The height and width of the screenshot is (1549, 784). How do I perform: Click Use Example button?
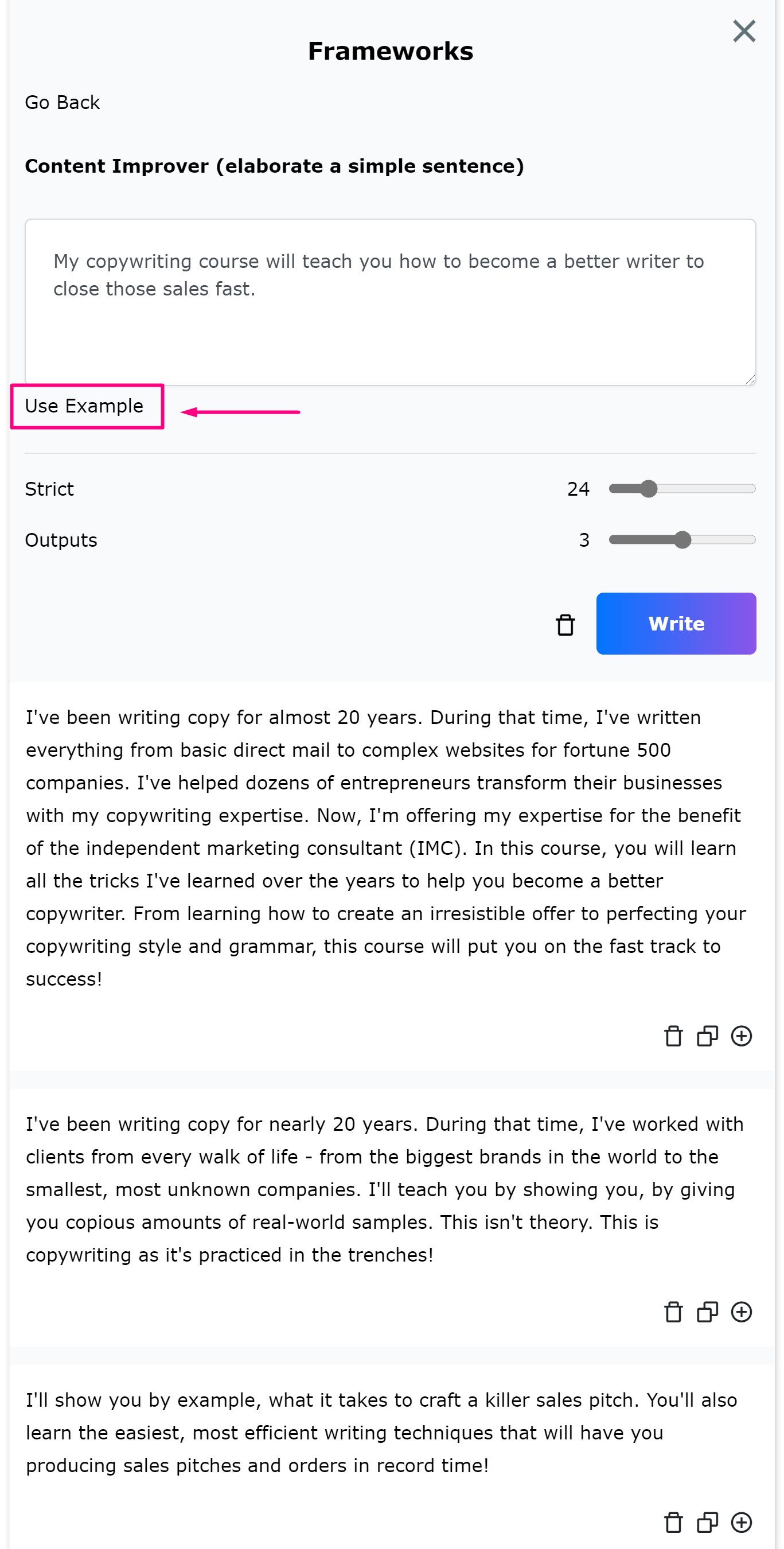pos(84,406)
